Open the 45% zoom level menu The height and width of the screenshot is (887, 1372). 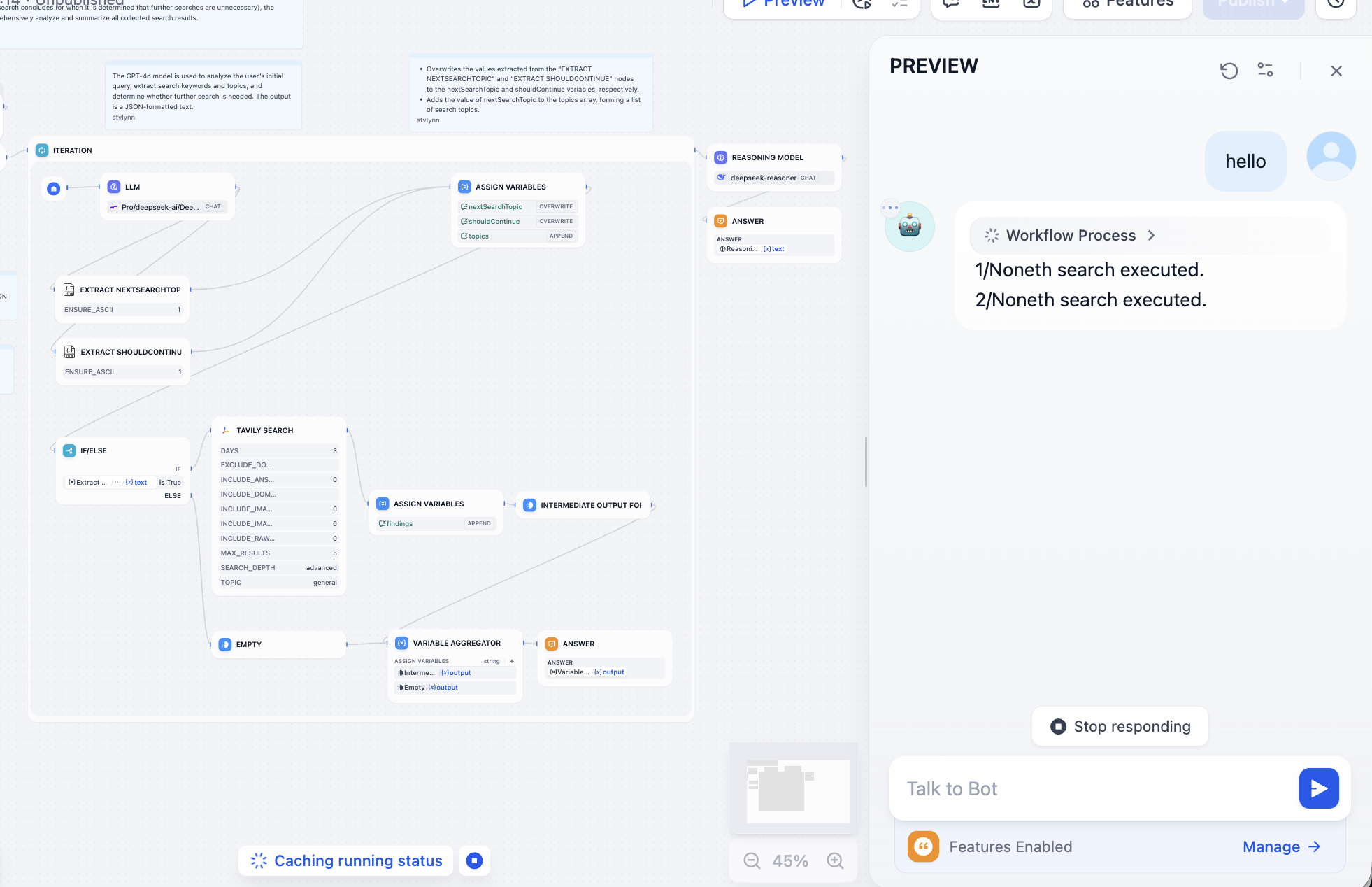point(790,860)
